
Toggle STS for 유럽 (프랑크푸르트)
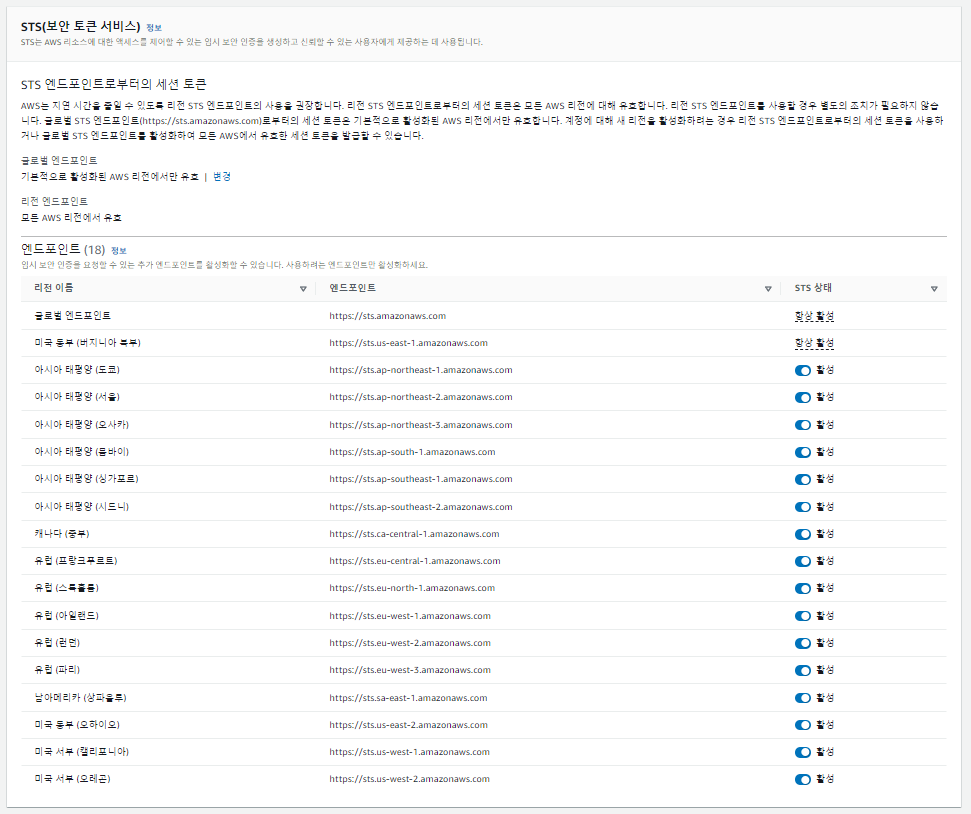coord(803,561)
